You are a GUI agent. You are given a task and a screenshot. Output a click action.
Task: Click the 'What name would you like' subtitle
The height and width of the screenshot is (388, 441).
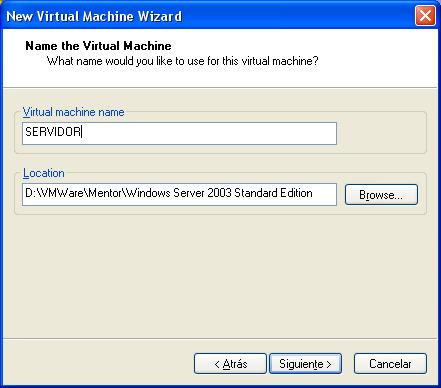tap(183, 61)
